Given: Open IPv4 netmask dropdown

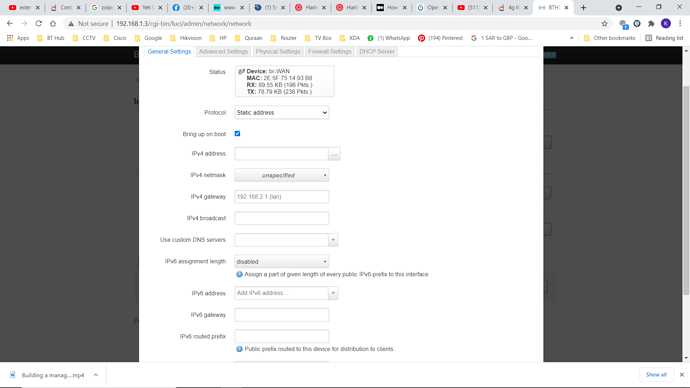Looking at the screenshot, I should pyautogui.click(x=282, y=176).
